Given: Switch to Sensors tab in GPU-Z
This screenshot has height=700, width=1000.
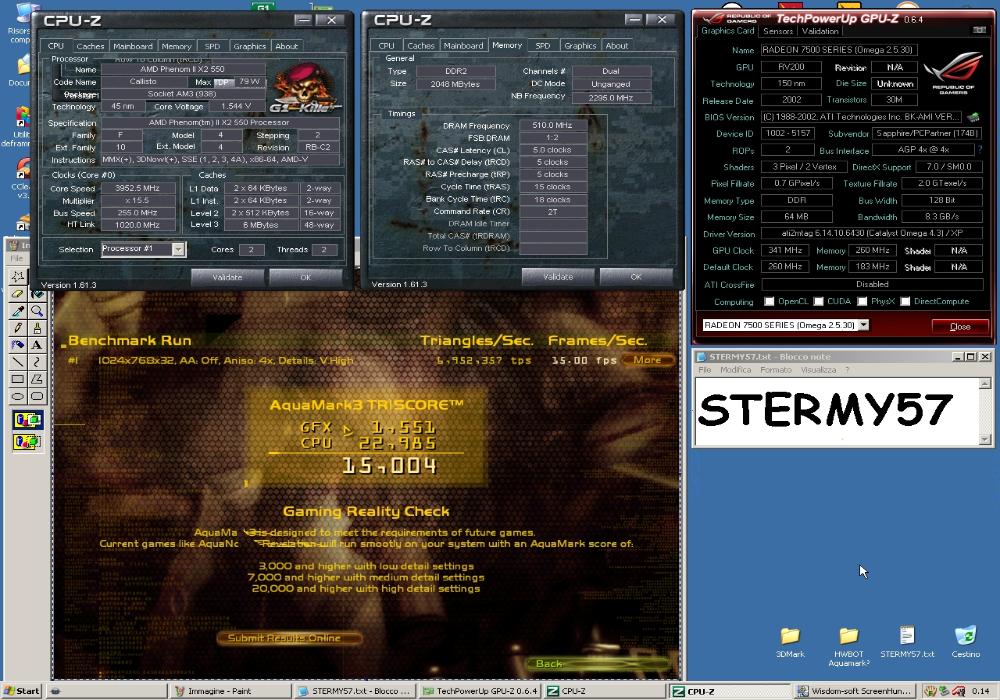Looking at the screenshot, I should click(x=778, y=31).
